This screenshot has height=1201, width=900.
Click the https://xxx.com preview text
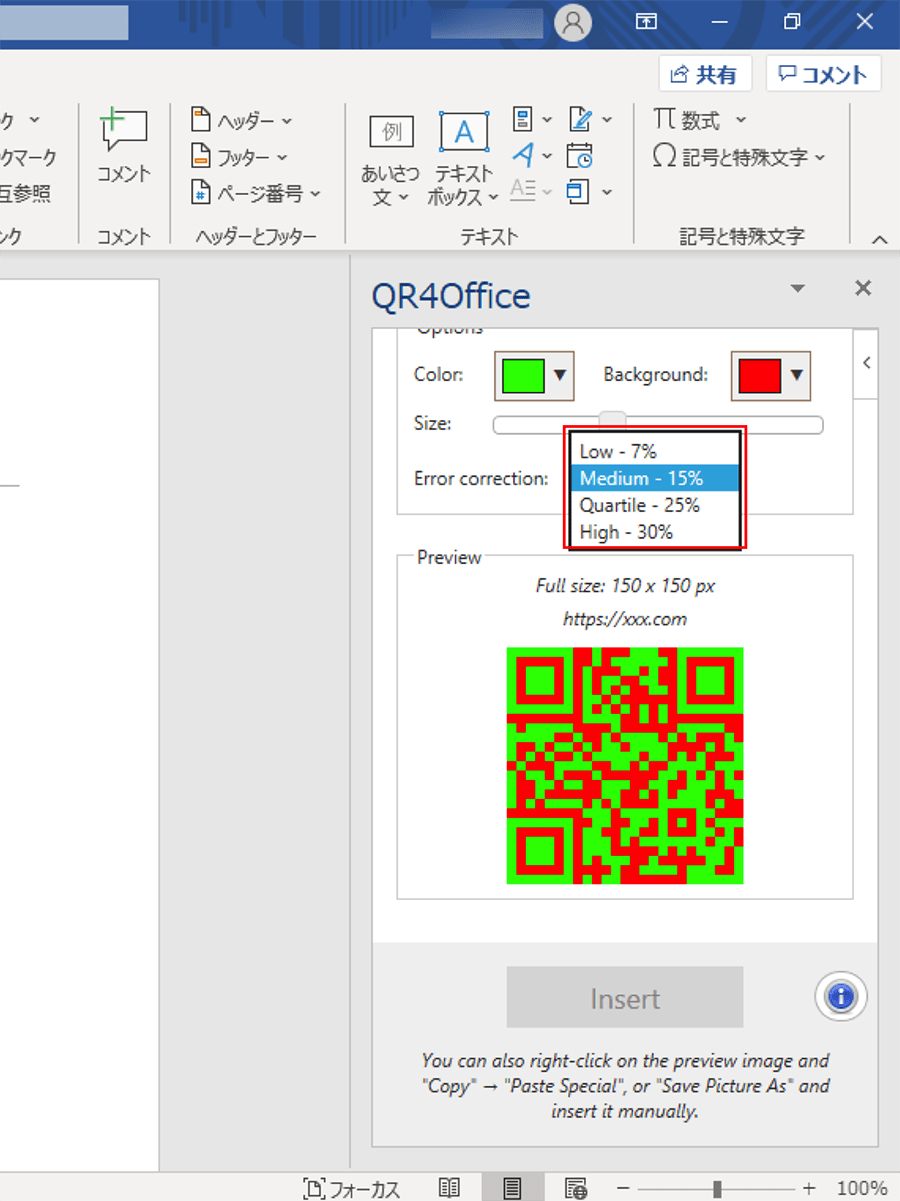click(x=625, y=619)
